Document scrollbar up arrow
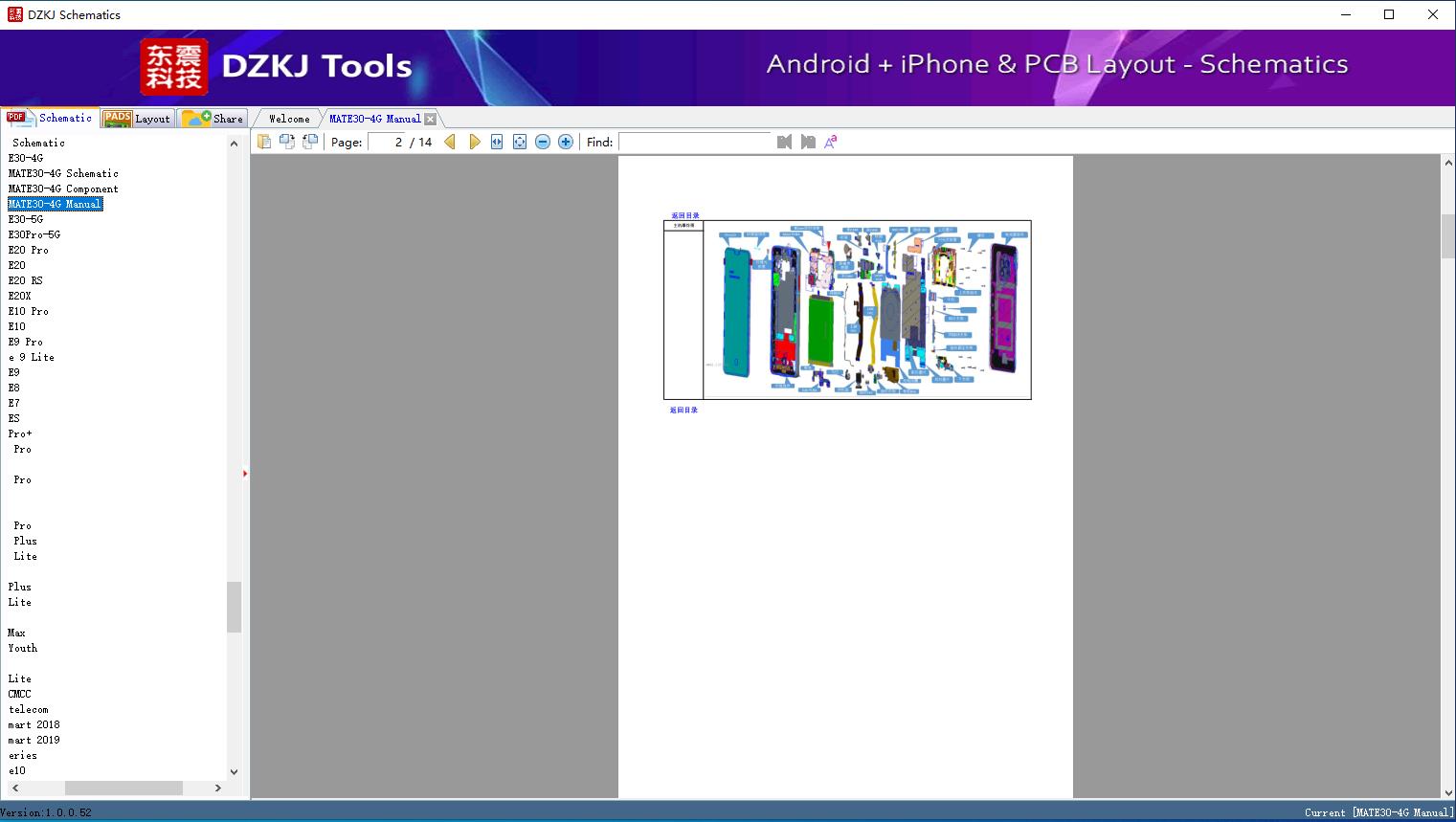The image size is (1456, 822). (x=1448, y=163)
